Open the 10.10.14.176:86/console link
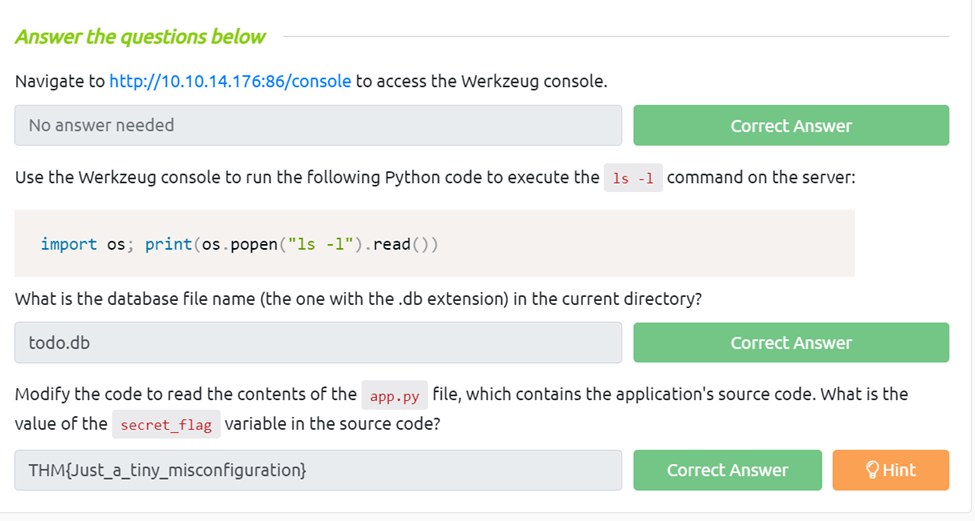Screen dimensions: 975x521 tap(230, 81)
